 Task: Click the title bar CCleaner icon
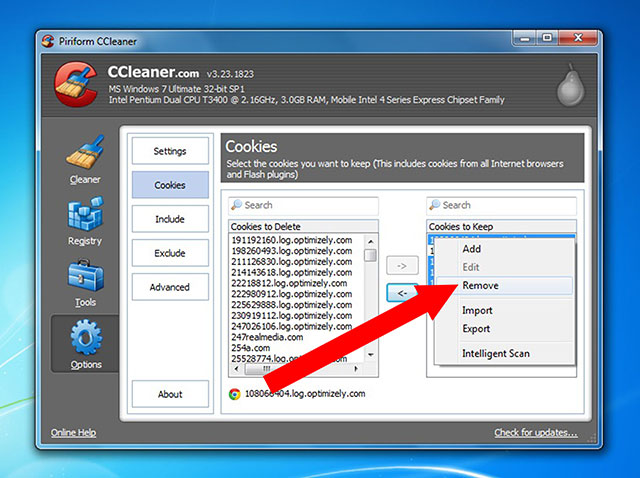[48, 41]
